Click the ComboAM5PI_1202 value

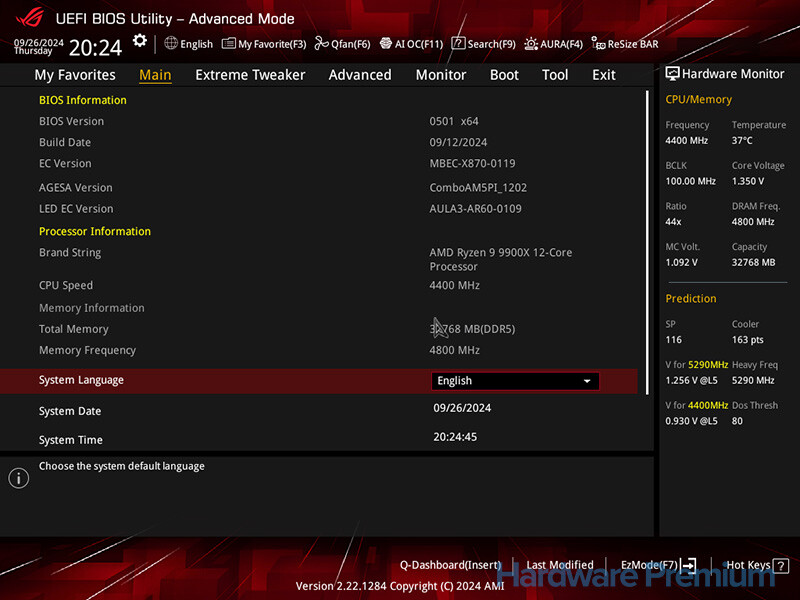[478, 188]
